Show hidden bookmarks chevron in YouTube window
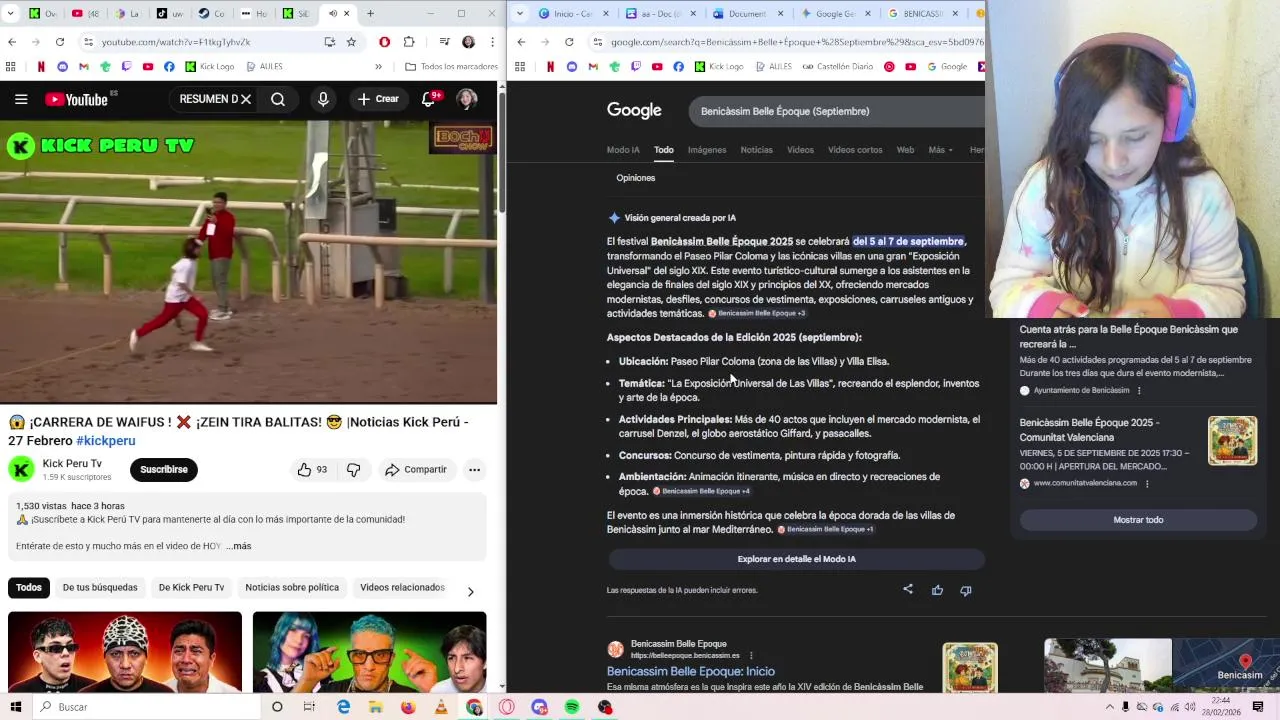 [x=378, y=67]
